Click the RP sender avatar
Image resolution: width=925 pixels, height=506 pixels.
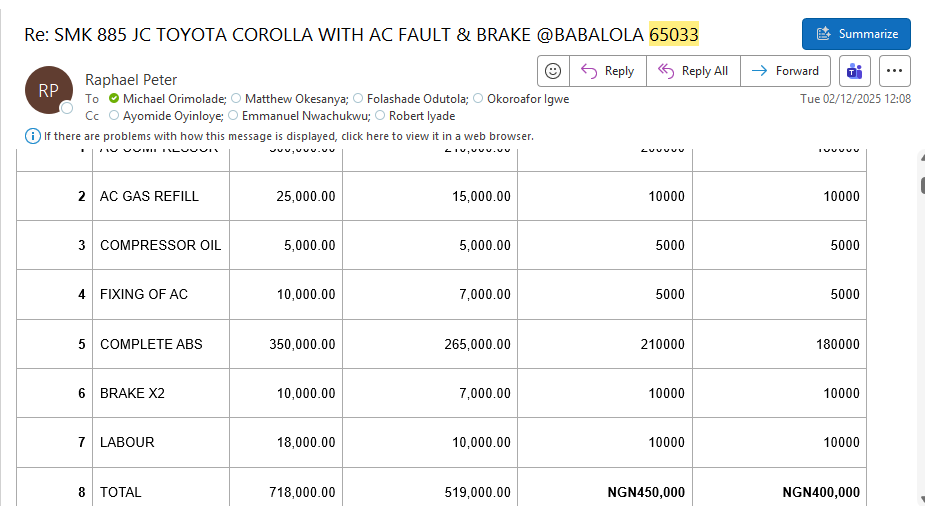click(x=48, y=90)
